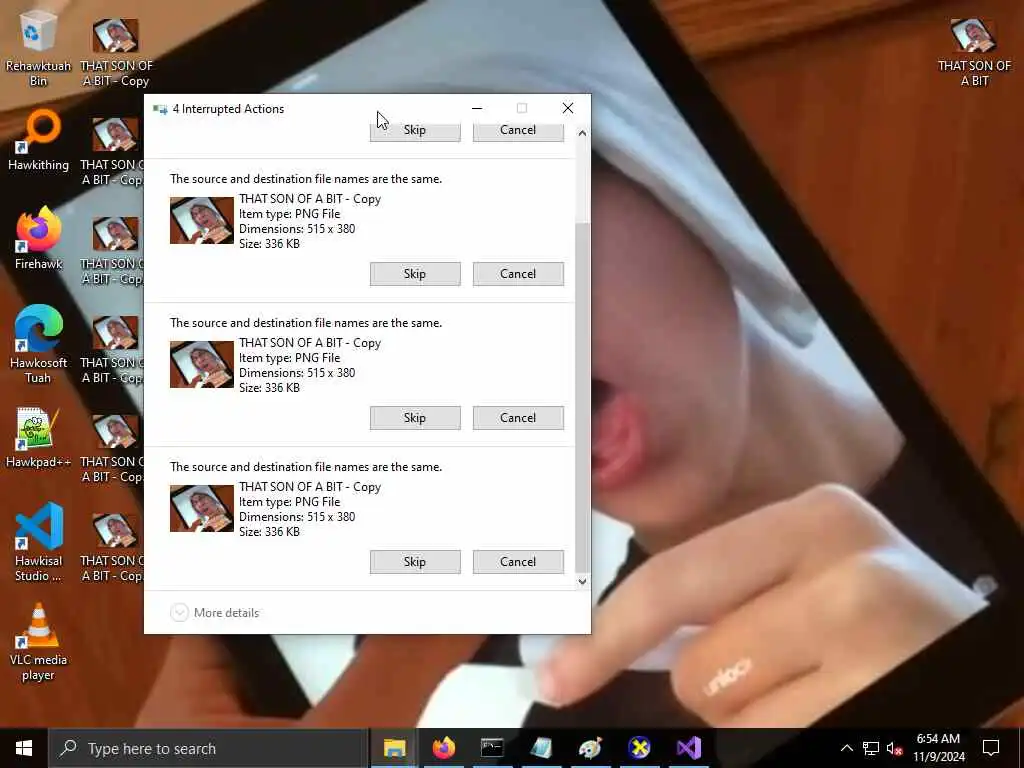Click the vertical scrollbar thumb in dialog

582,397
